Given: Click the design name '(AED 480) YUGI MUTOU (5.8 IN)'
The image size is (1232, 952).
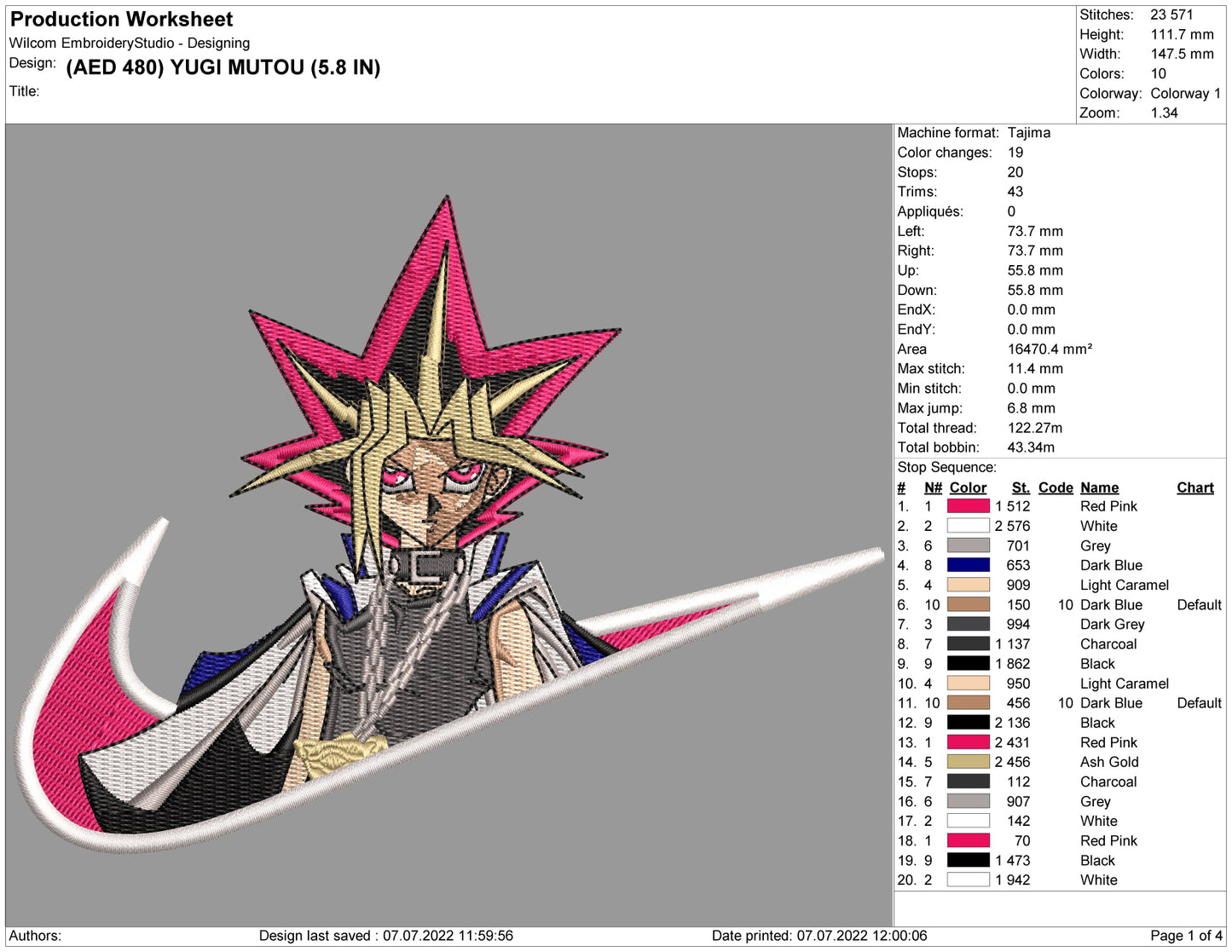Looking at the screenshot, I should [223, 67].
